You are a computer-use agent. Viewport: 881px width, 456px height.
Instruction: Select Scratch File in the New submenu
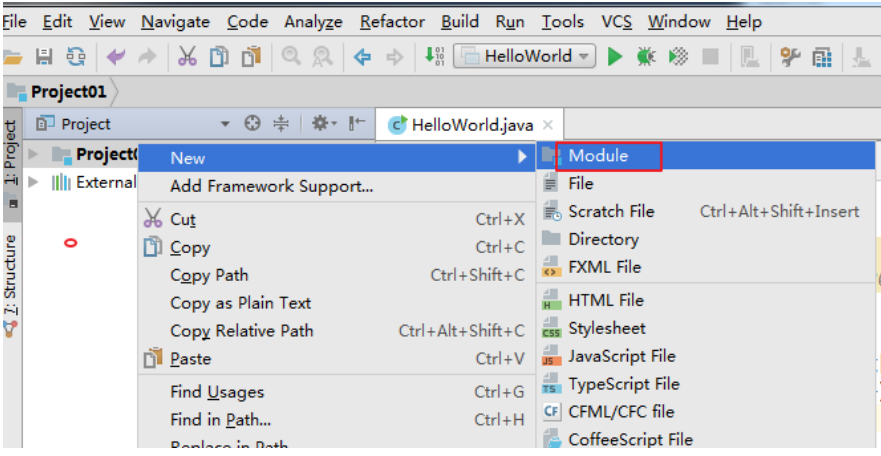click(x=706, y=211)
